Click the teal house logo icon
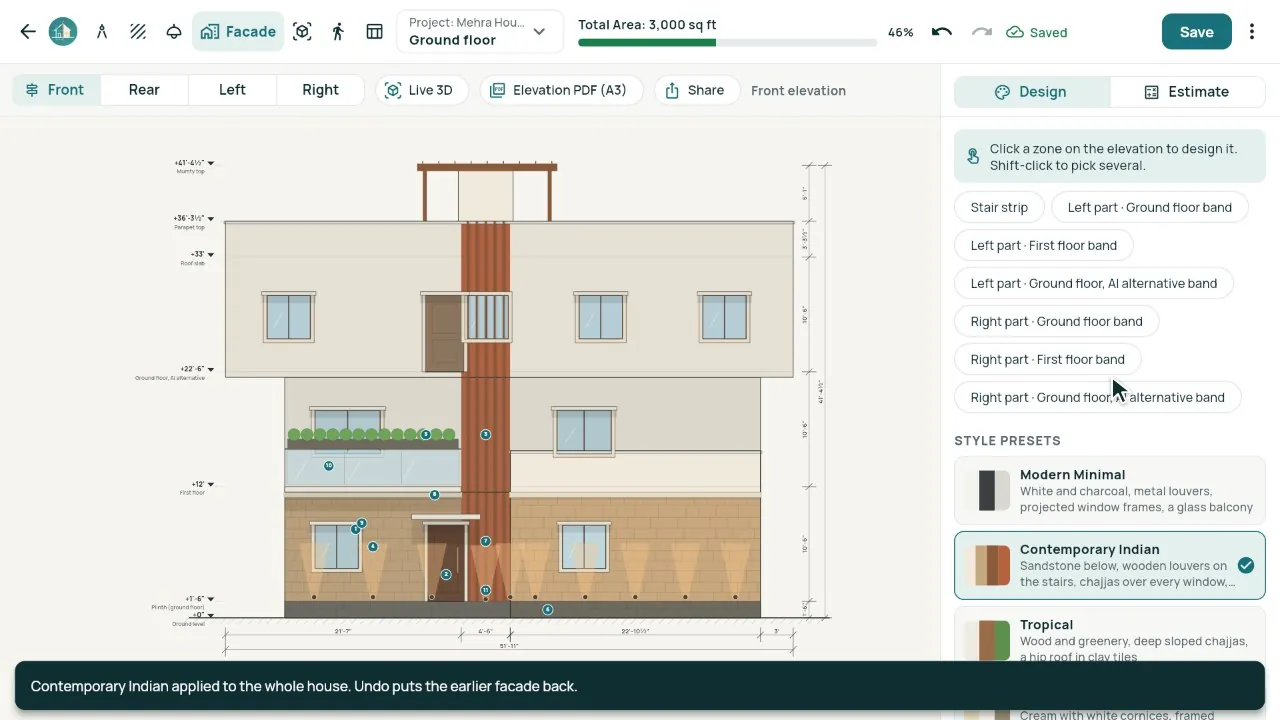This screenshot has height=720, width=1280. (63, 32)
